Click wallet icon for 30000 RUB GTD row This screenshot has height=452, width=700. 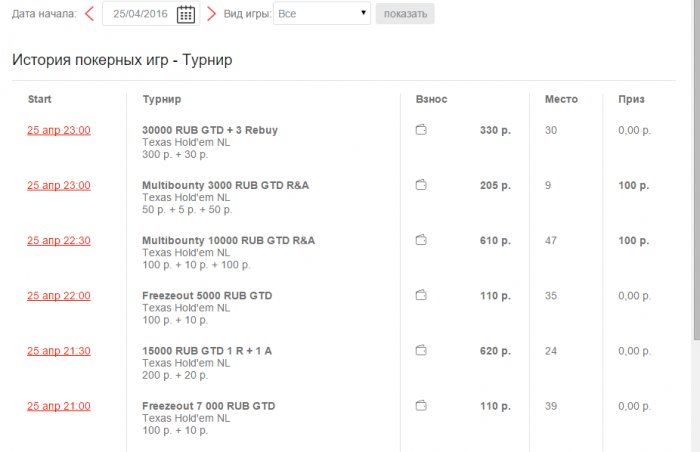pos(421,130)
